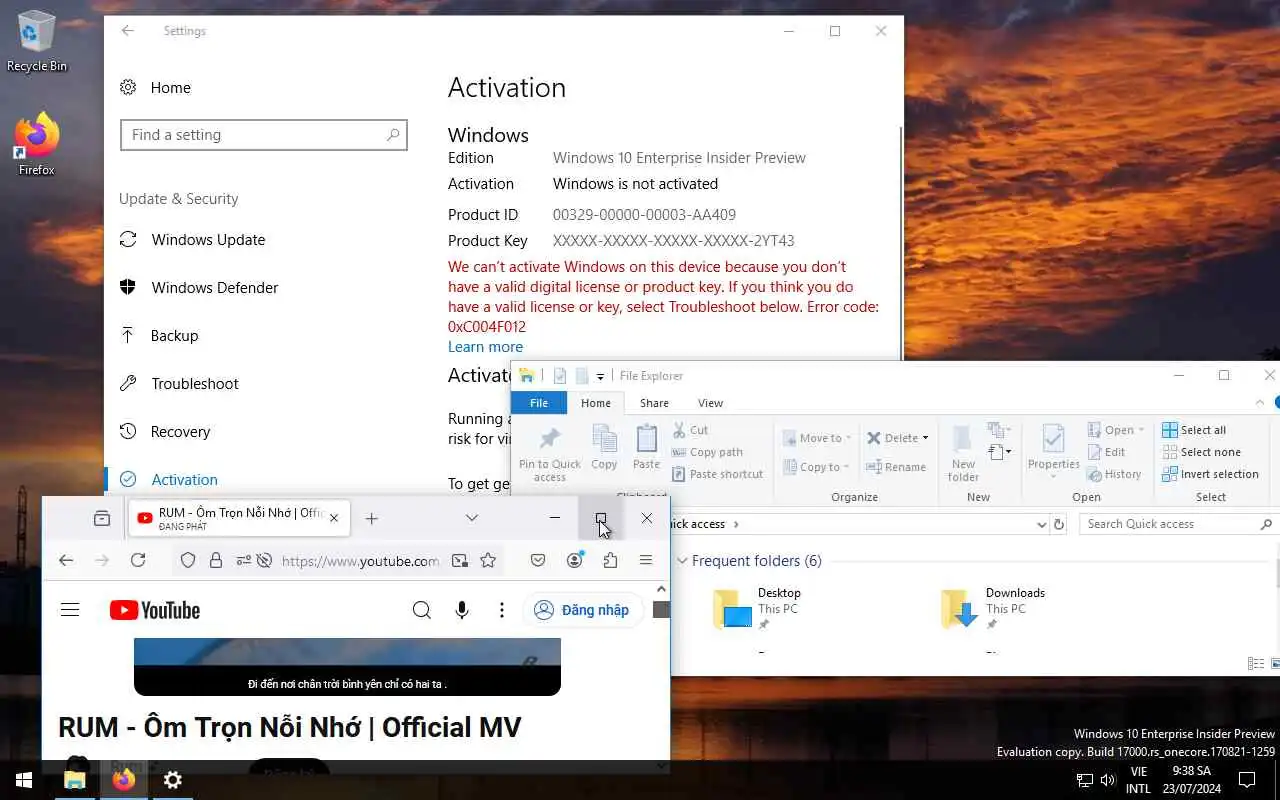The image size is (1280, 800).
Task: Open the Firefox application menu
Action: [646, 561]
